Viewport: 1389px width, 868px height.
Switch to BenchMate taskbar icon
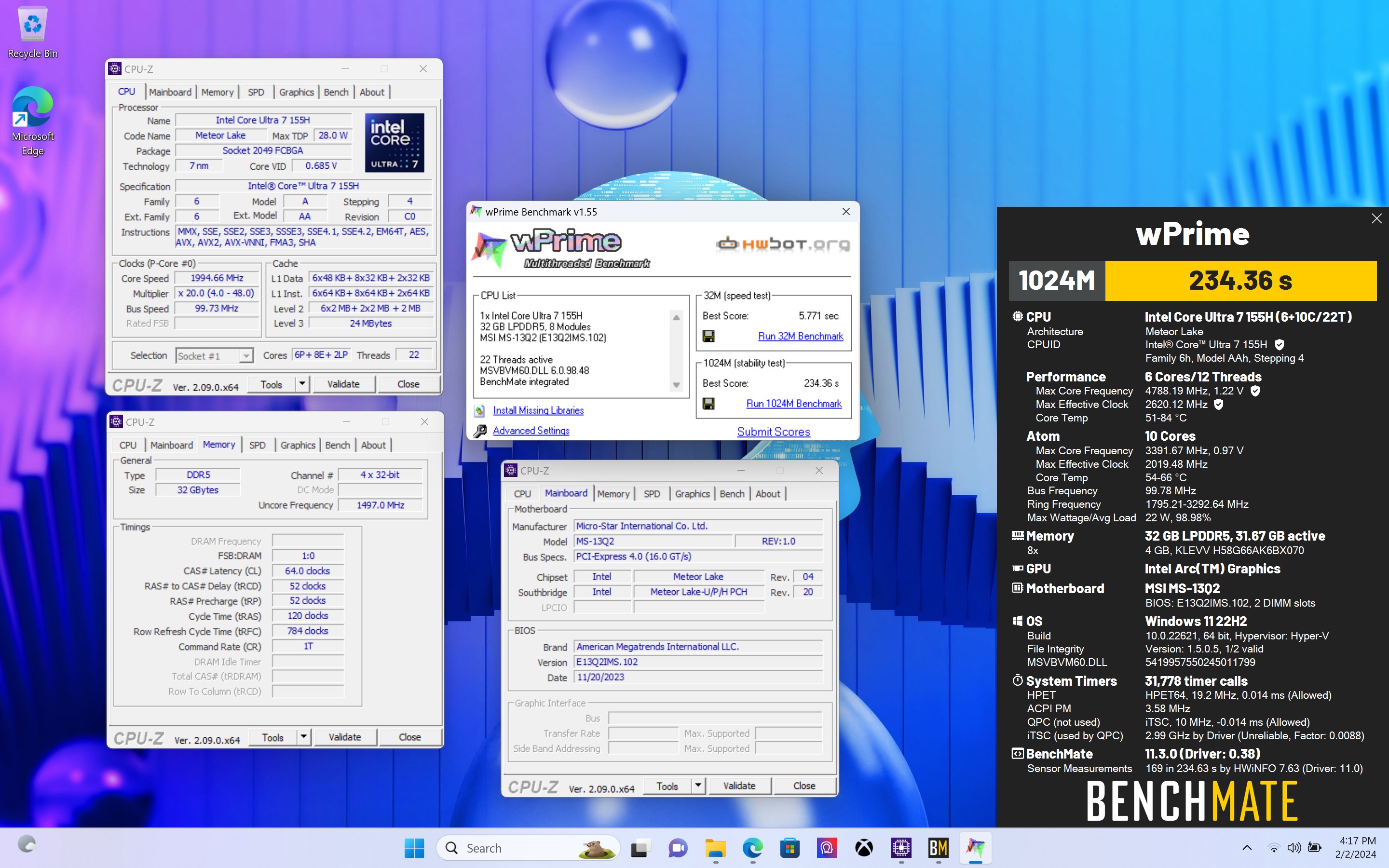tap(939, 848)
